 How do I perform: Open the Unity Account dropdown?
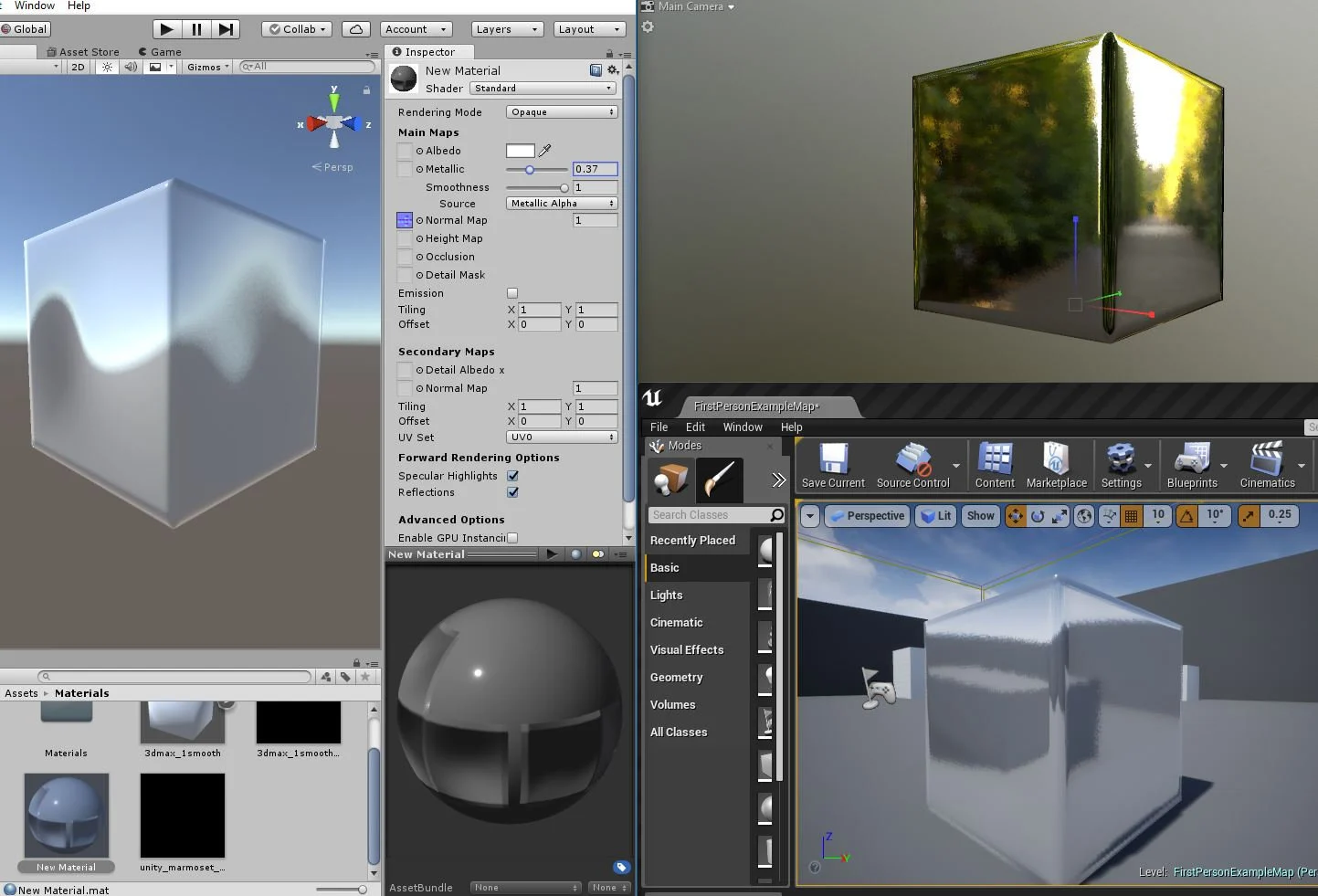tap(416, 29)
